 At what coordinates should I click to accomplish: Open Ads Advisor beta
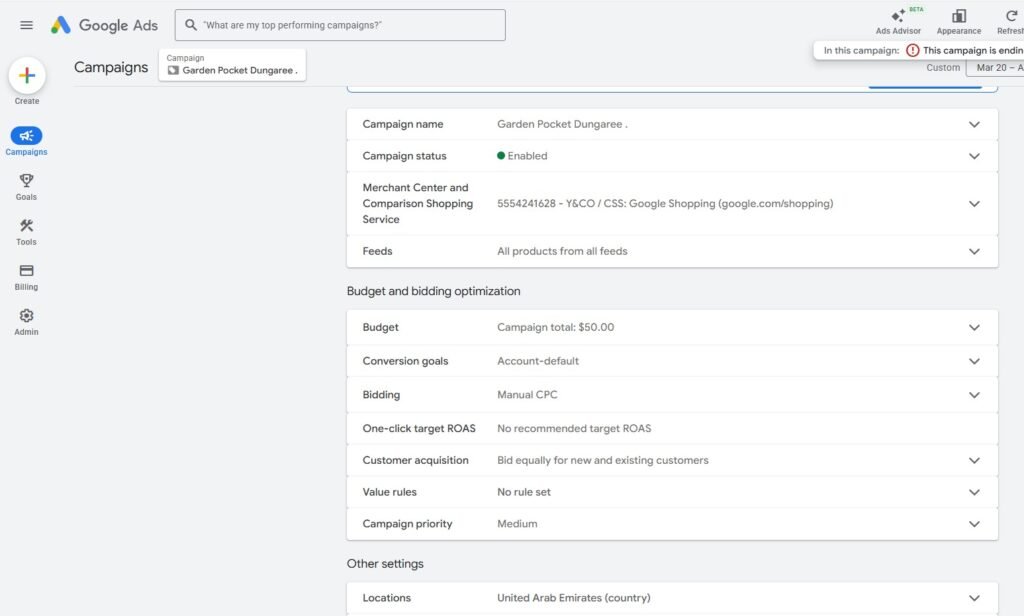tap(899, 22)
